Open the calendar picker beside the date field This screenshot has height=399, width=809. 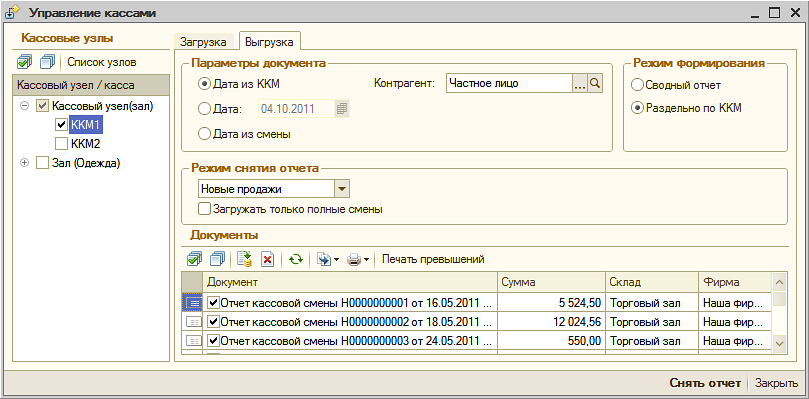click(x=343, y=108)
